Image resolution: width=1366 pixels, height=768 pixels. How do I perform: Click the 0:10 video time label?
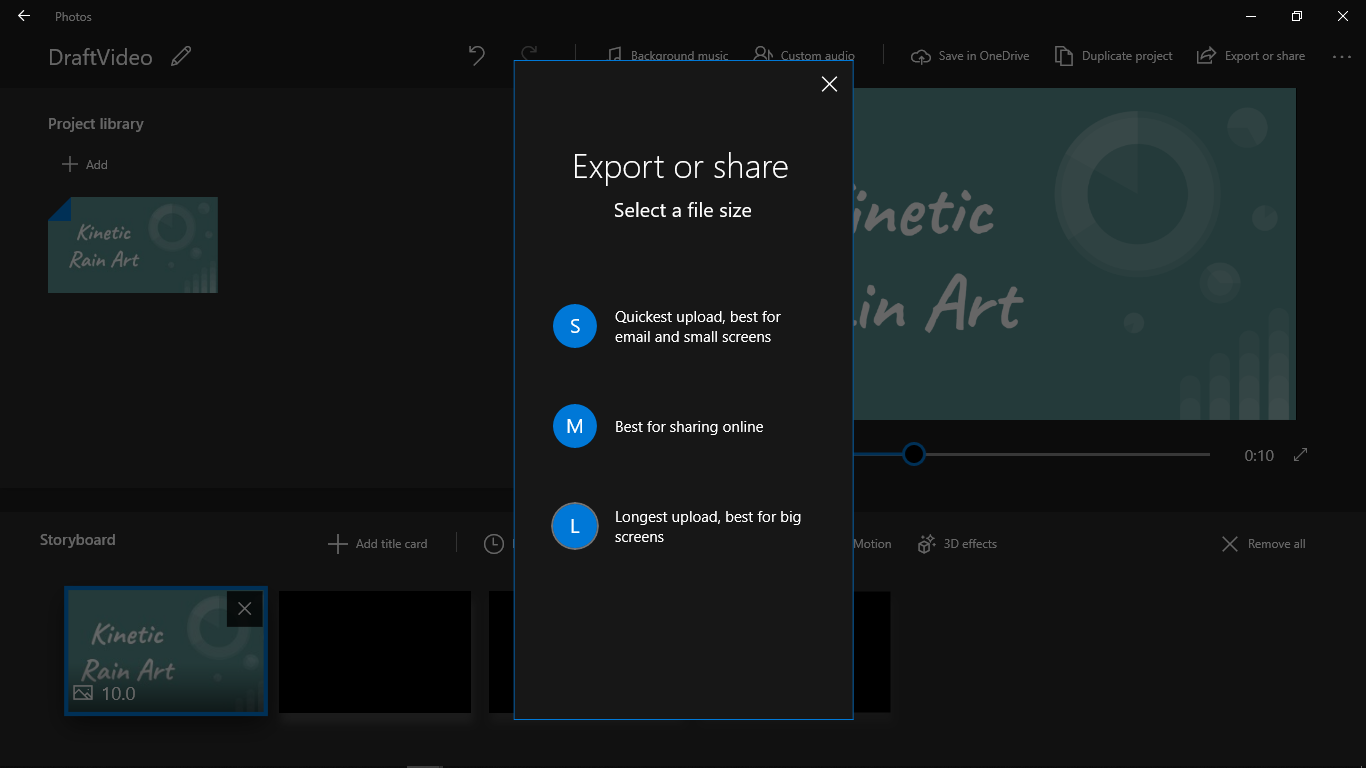pos(1259,456)
